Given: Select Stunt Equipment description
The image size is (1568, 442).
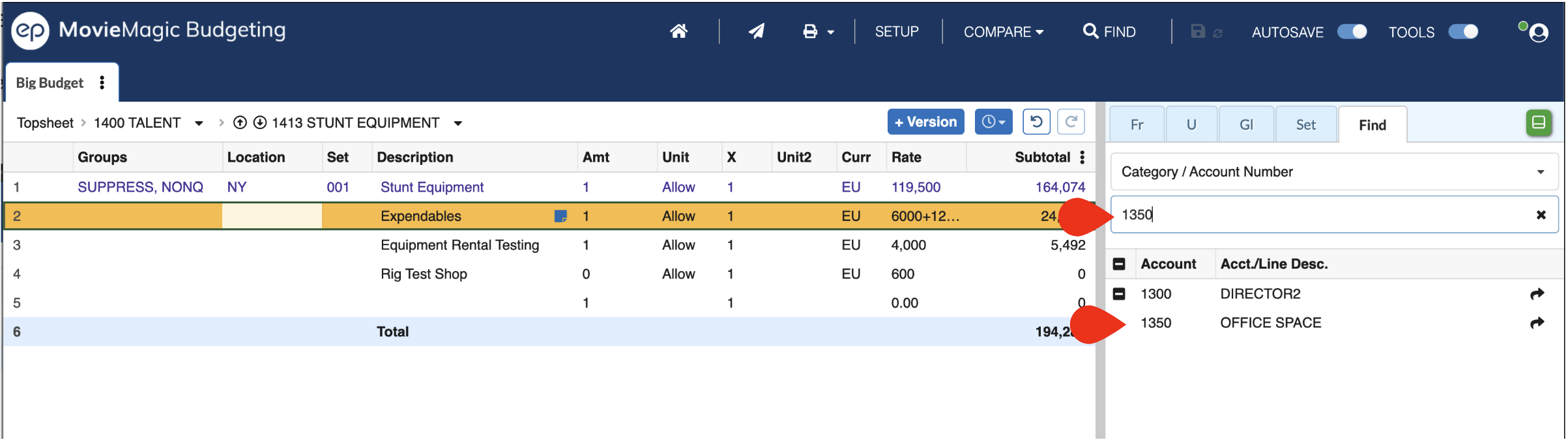Looking at the screenshot, I should [x=432, y=187].
